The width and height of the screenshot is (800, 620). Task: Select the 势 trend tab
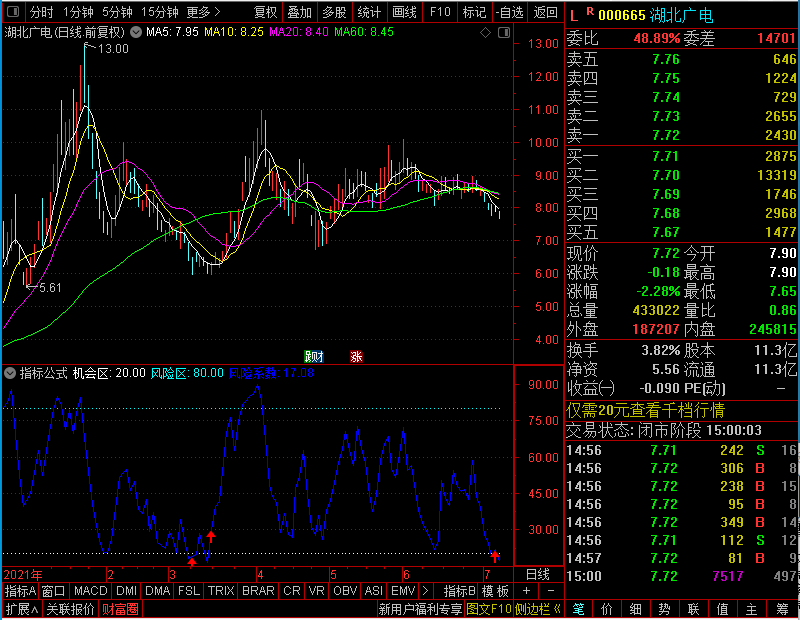[664, 609]
